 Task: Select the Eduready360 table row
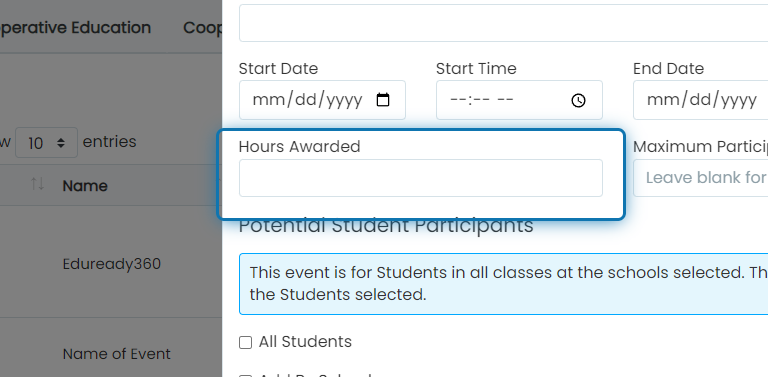pos(111,264)
